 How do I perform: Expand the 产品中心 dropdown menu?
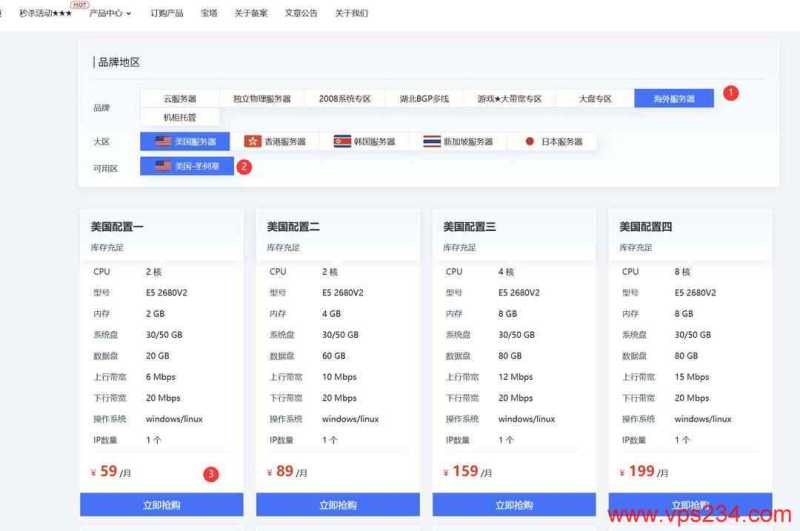click(x=110, y=13)
